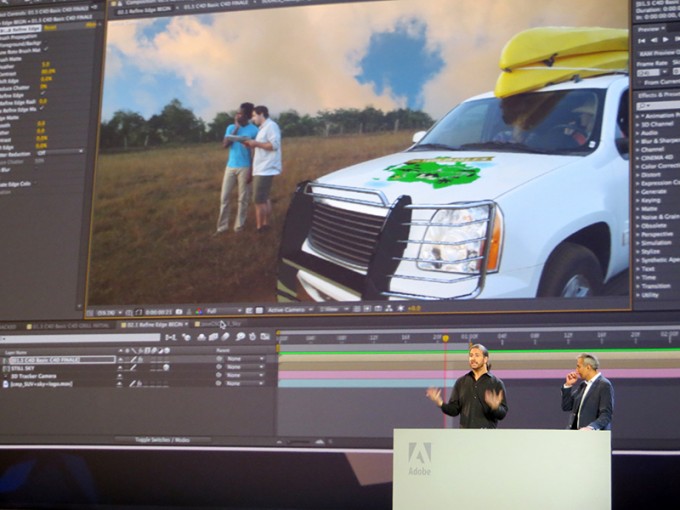This screenshot has width=680, height=510.
Task: Expand the Keying effects category
Action: (x=638, y=201)
